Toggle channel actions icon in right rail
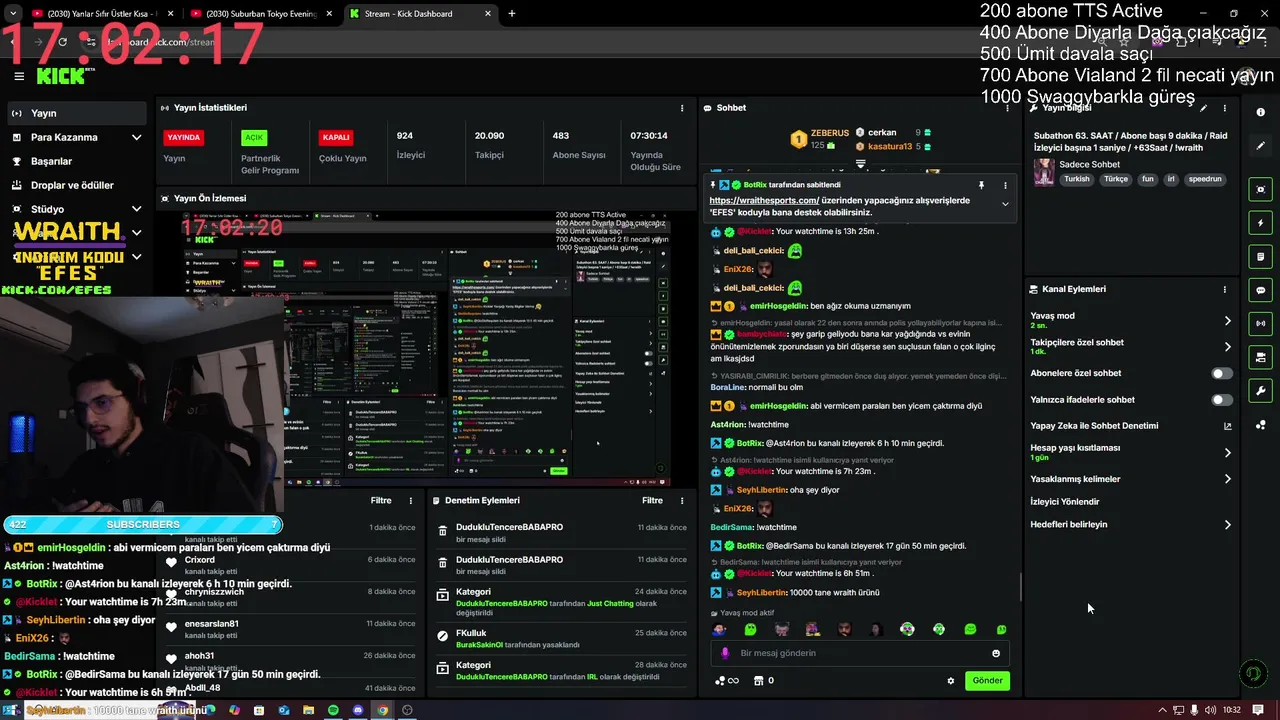Screen dimensions: 1280x720 [x=1261, y=357]
